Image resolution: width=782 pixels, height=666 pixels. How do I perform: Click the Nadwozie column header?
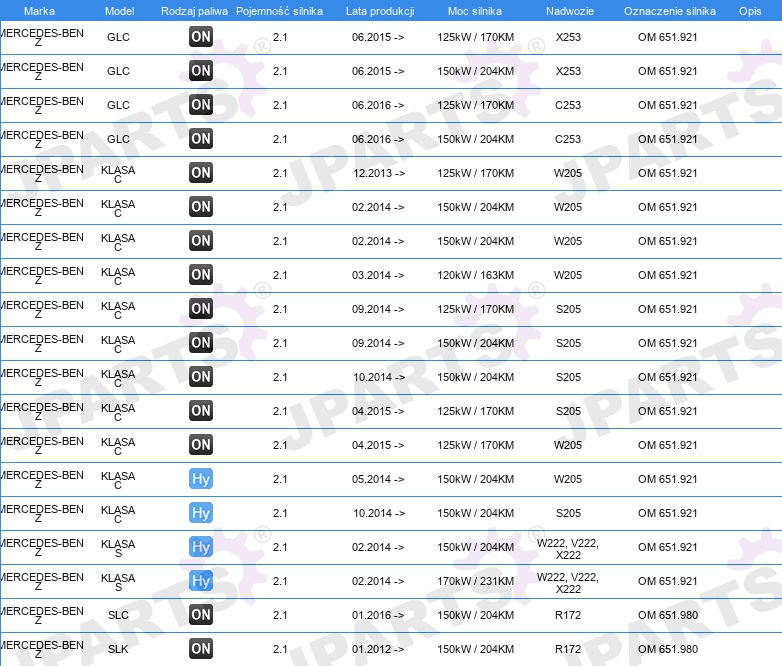[570, 11]
